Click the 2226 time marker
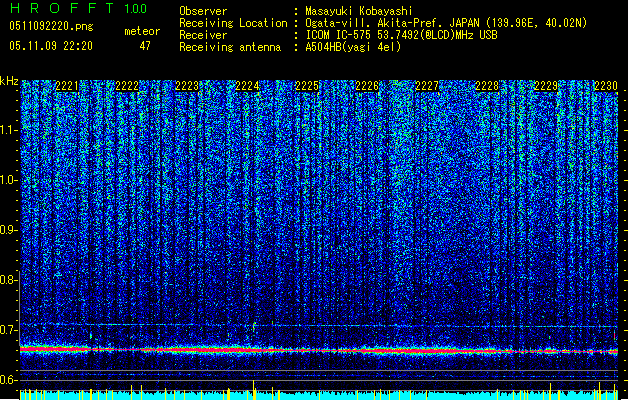This screenshot has width=629, height=400. 367,86
